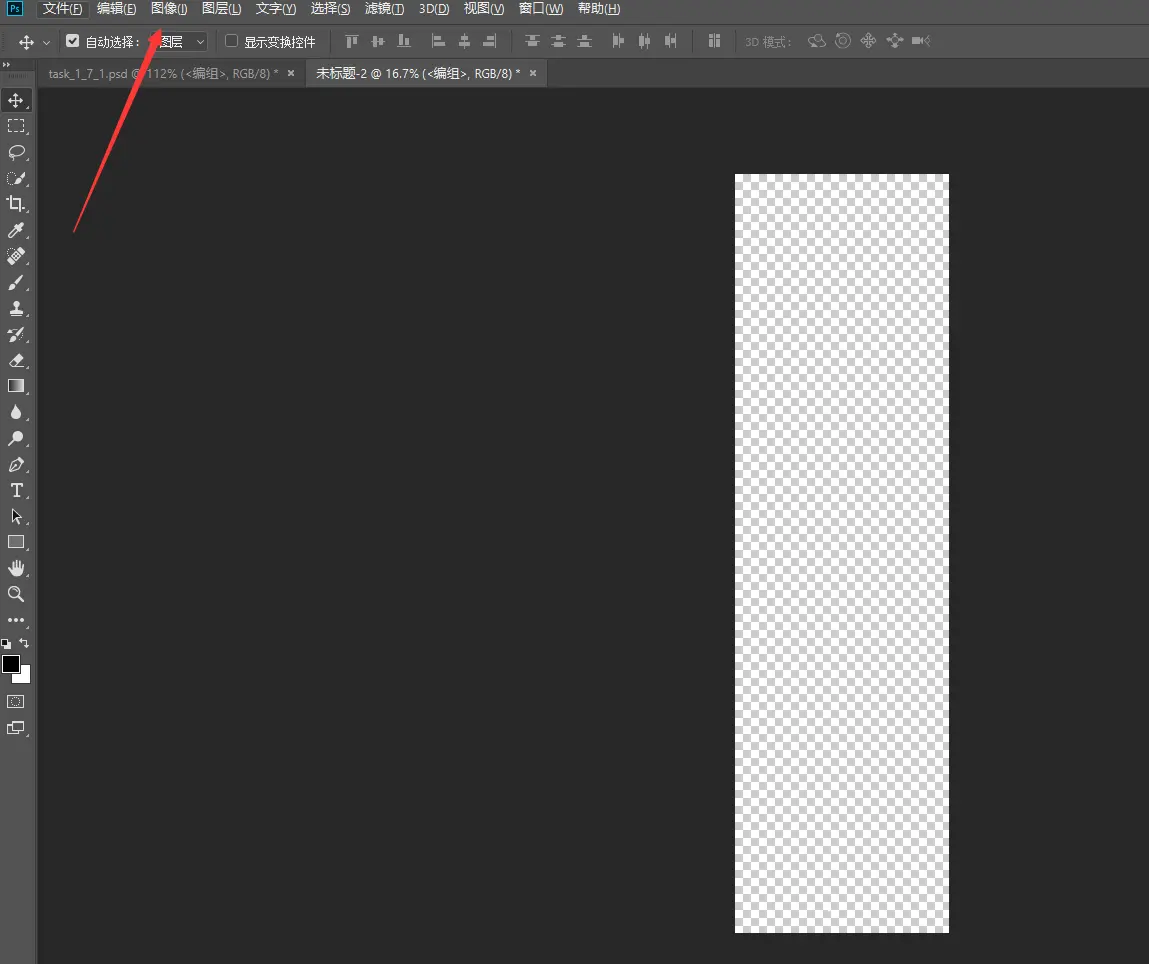Image resolution: width=1149 pixels, height=964 pixels.
Task: Open the Move tool preset picker arrow
Action: (47, 42)
